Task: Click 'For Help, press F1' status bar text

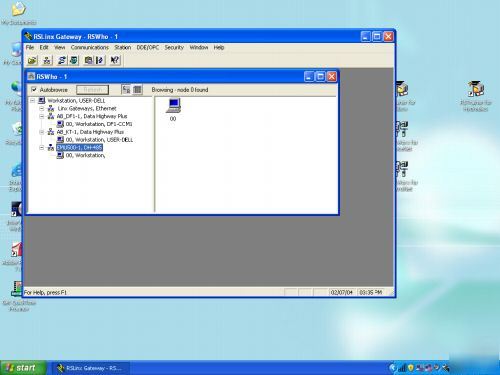Action: 45,292
